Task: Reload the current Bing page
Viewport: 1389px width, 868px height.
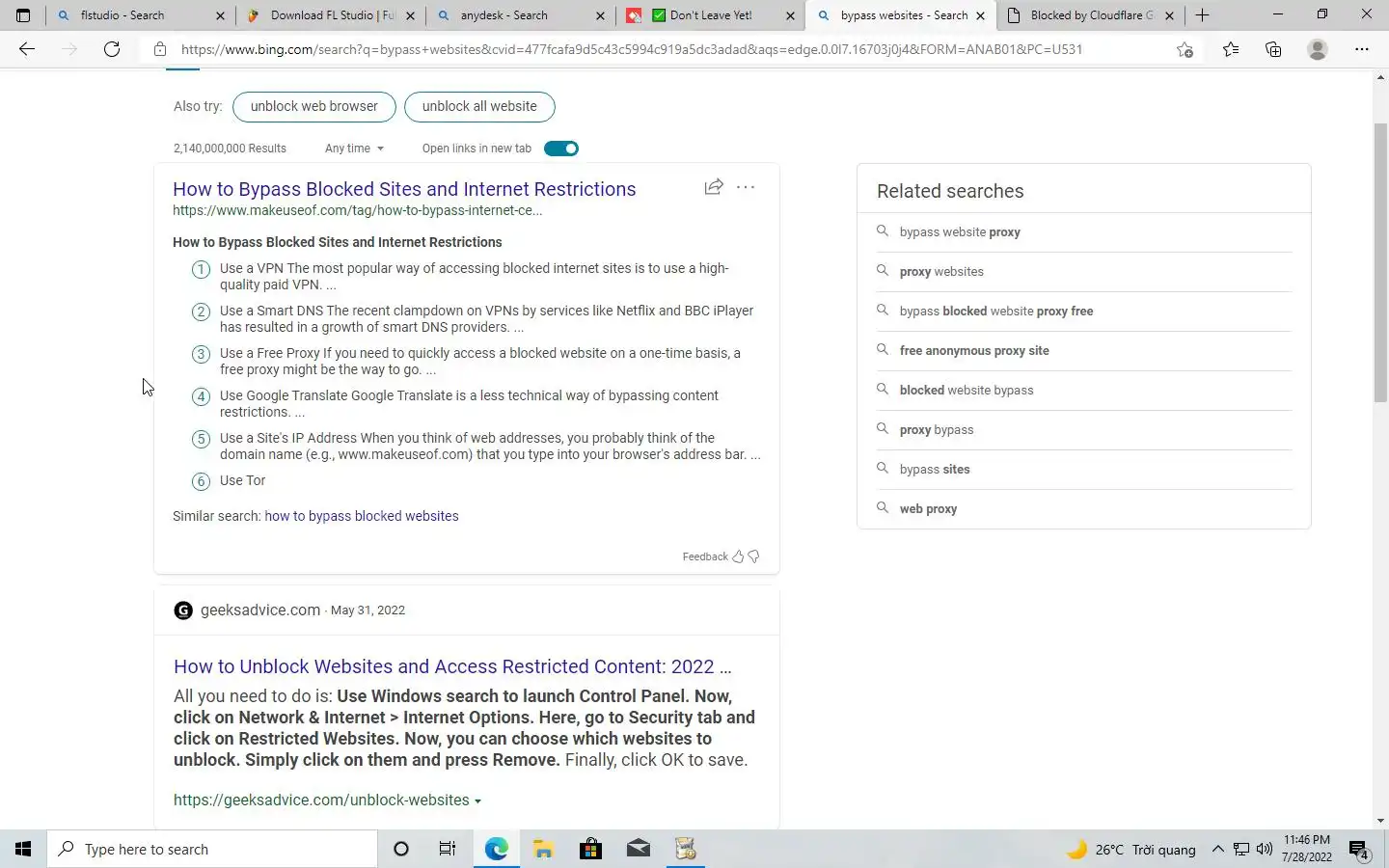Action: click(x=112, y=49)
